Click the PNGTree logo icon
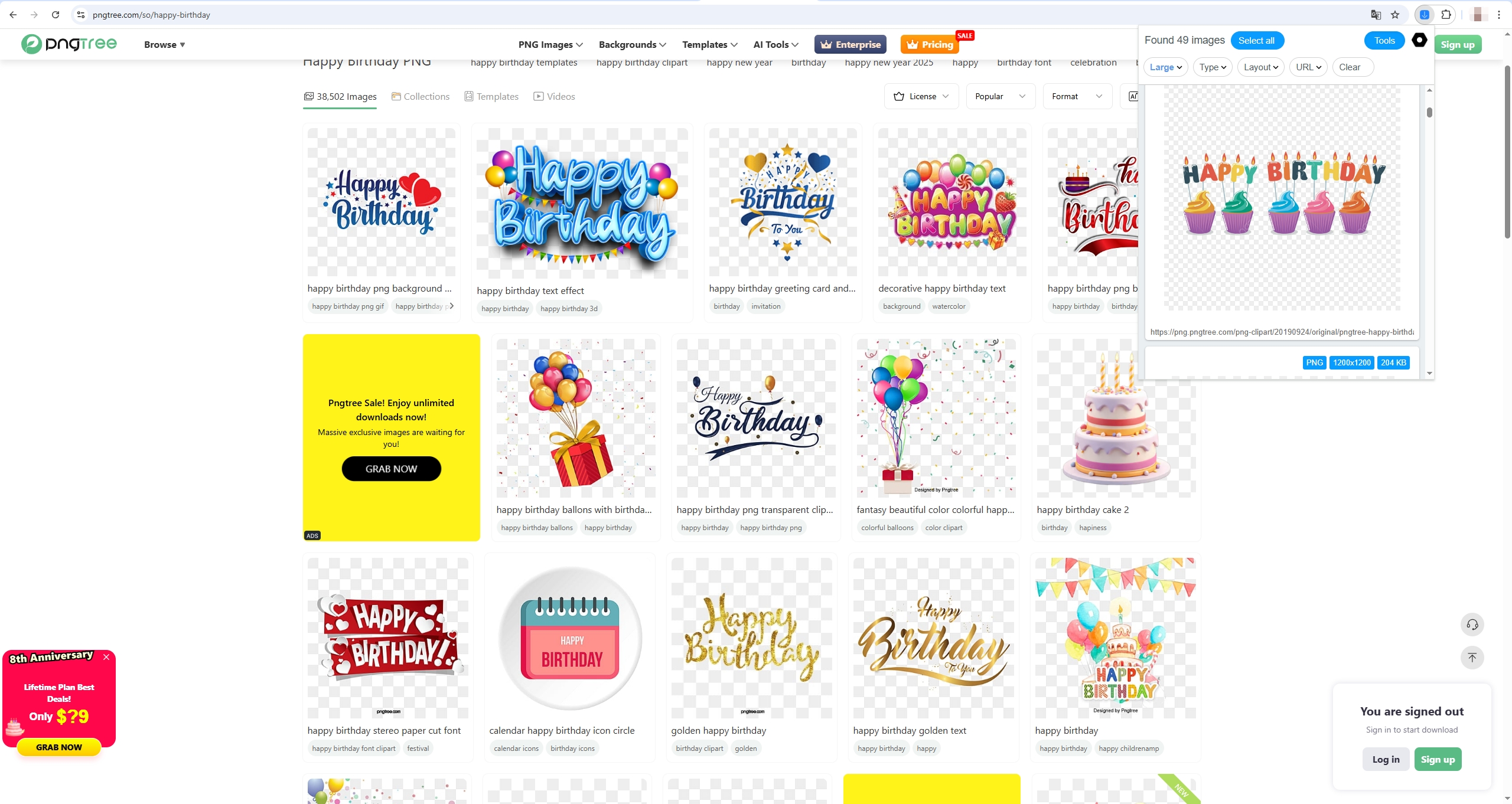1512x804 pixels. point(29,44)
